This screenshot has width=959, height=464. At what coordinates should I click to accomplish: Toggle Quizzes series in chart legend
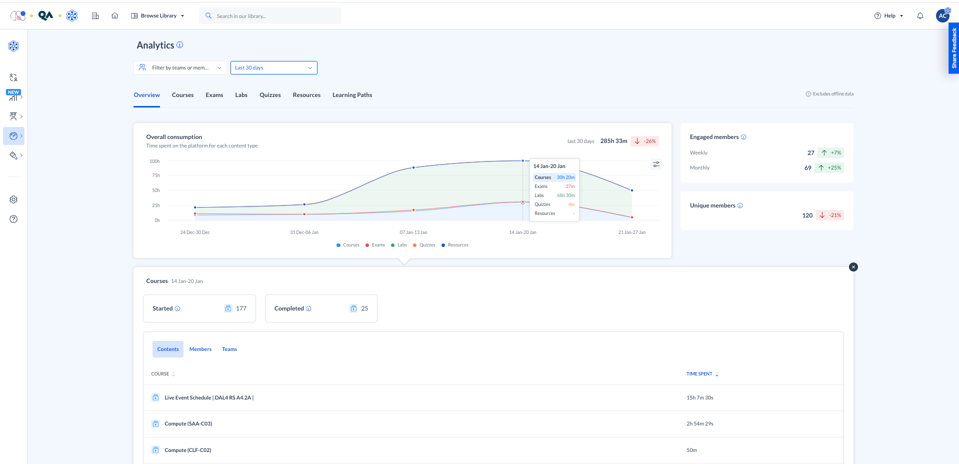[426, 245]
